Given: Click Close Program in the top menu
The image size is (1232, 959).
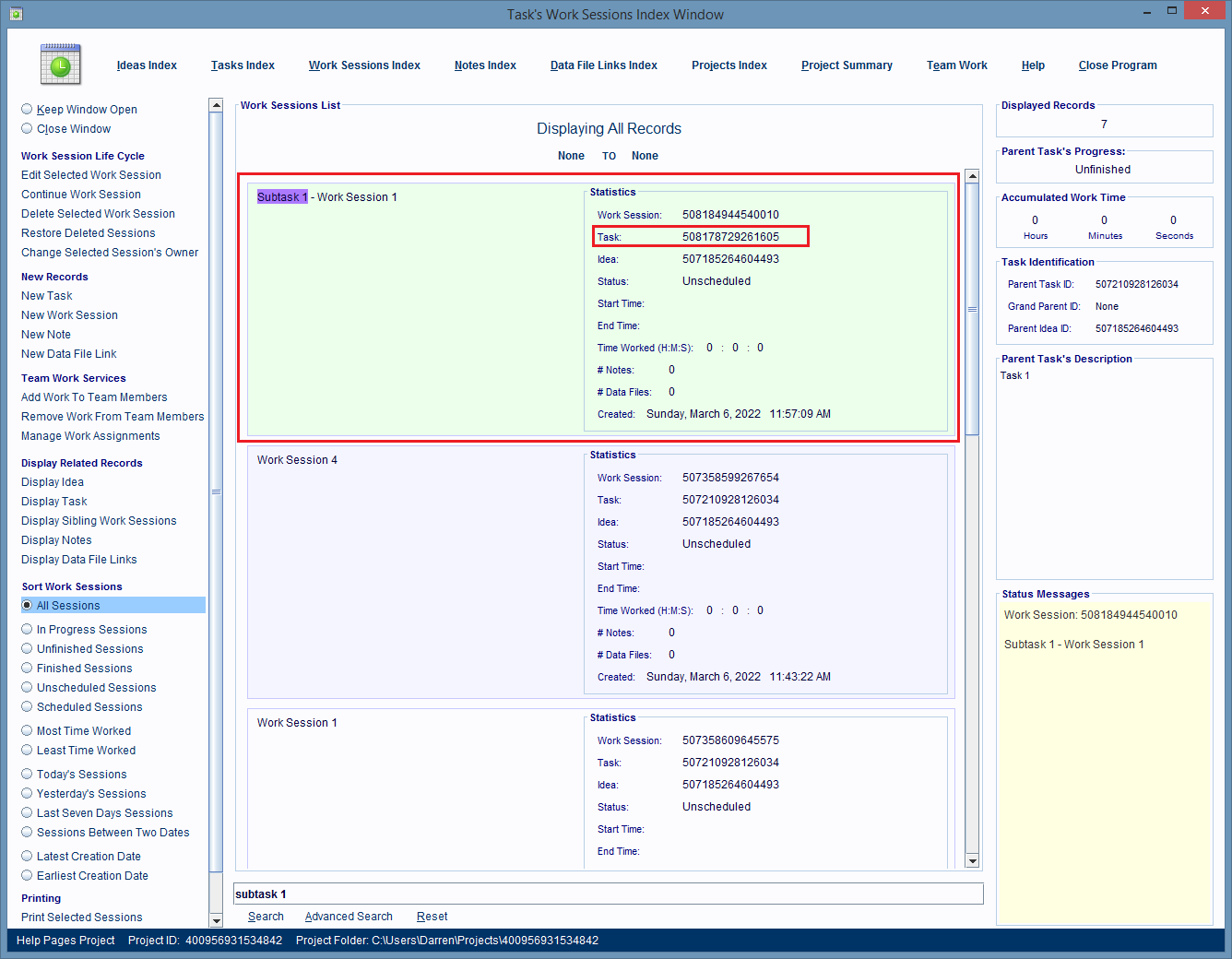Looking at the screenshot, I should tap(1118, 65).
